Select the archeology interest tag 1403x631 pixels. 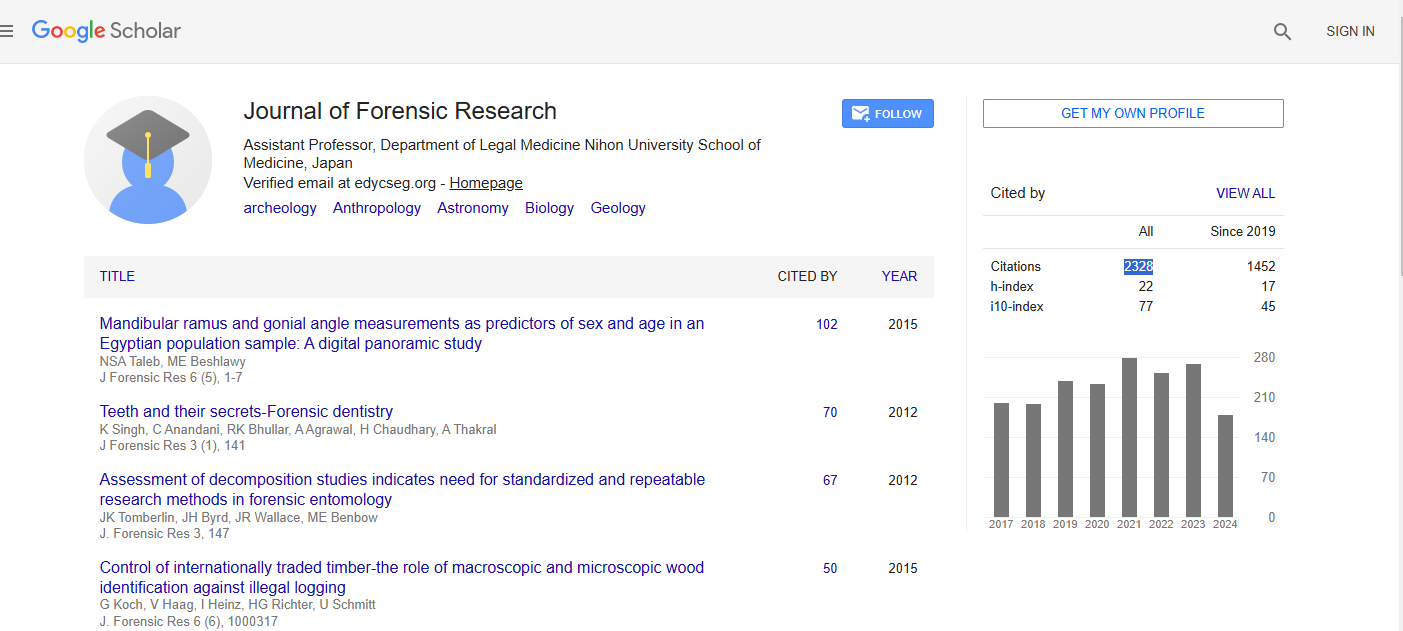pos(280,208)
